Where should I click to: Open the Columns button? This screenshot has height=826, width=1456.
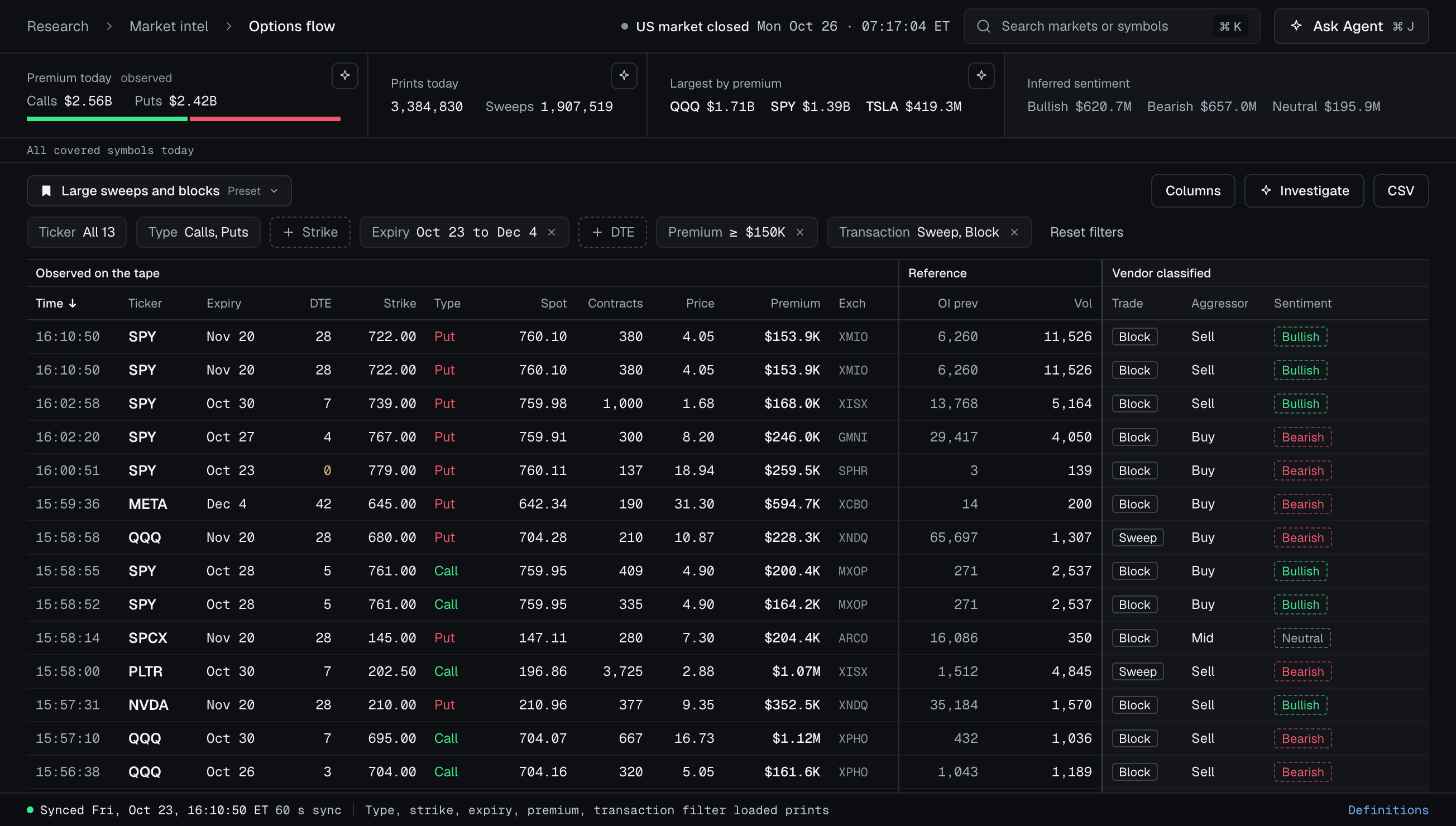(1193, 191)
